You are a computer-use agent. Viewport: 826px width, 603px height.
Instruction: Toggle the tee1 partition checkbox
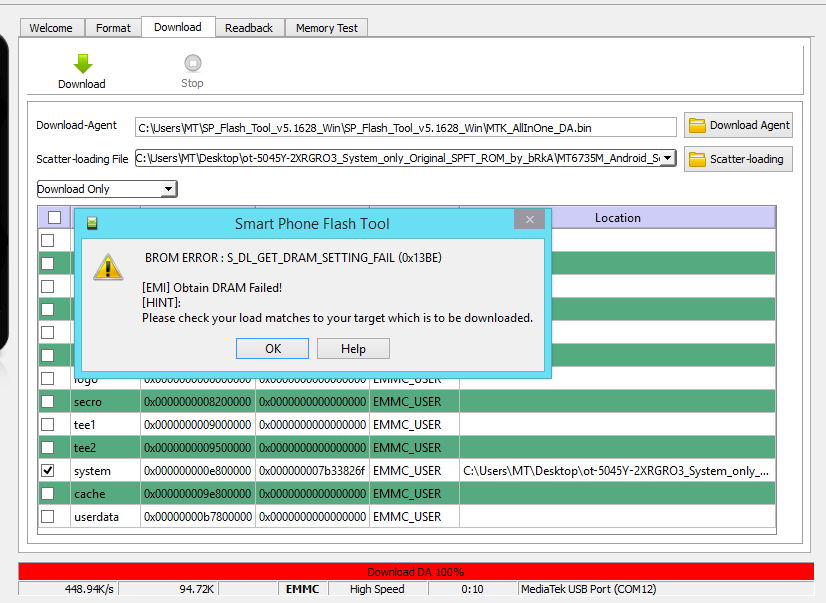47,424
